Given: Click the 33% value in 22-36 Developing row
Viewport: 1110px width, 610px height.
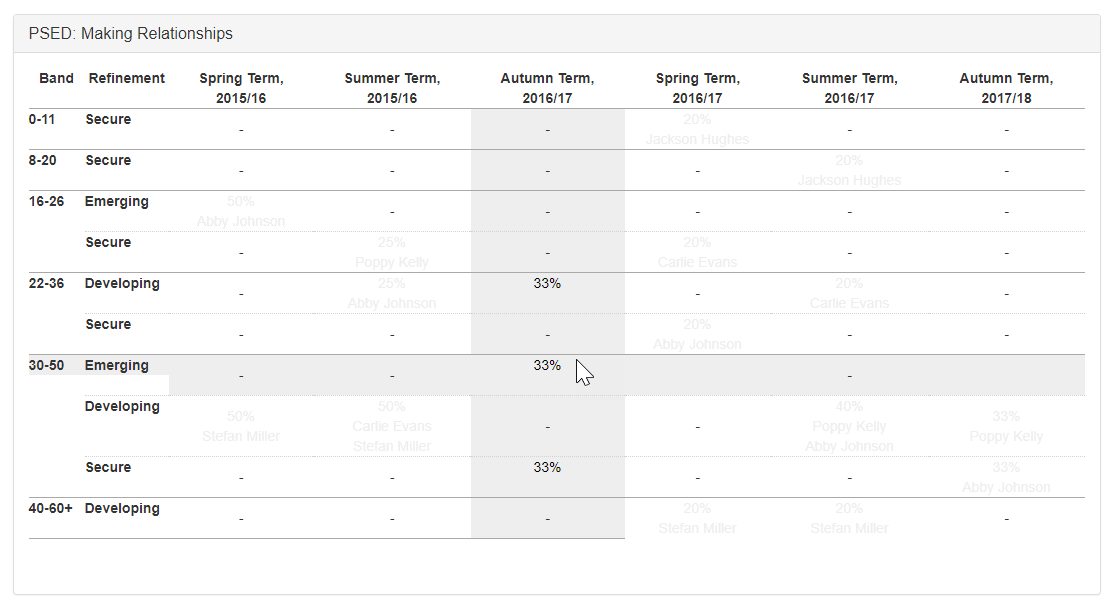Looking at the screenshot, I should coord(547,284).
